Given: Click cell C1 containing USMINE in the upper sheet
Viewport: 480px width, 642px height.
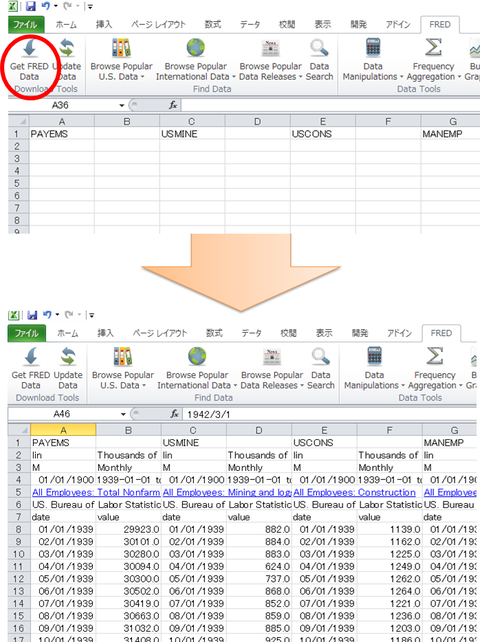Looking at the screenshot, I should click(x=192, y=134).
